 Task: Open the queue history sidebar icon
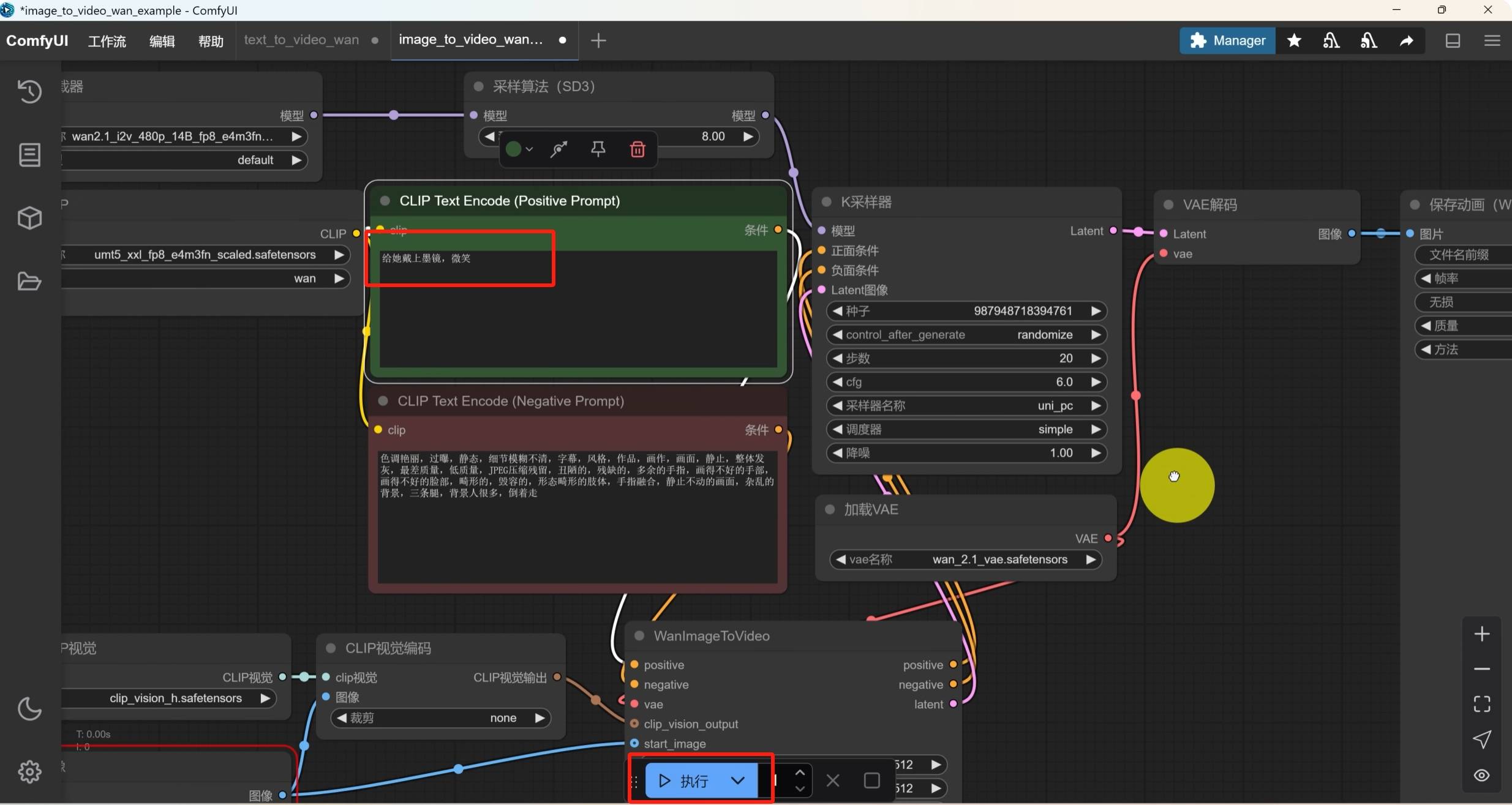[29, 91]
